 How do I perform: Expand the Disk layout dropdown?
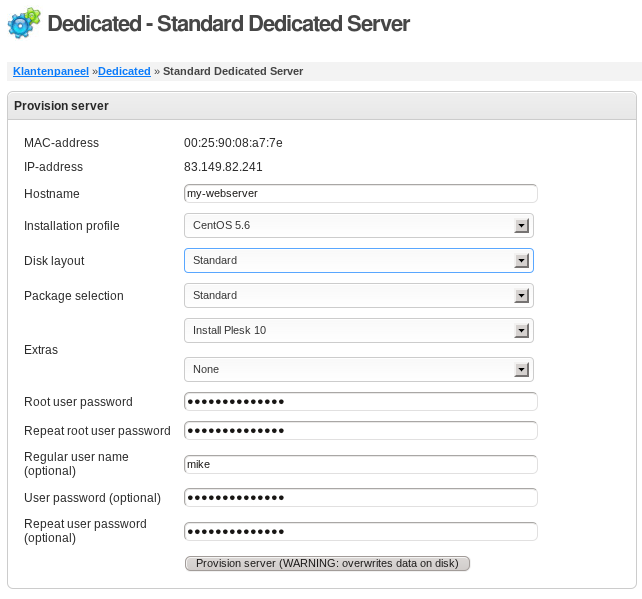pyautogui.click(x=359, y=260)
